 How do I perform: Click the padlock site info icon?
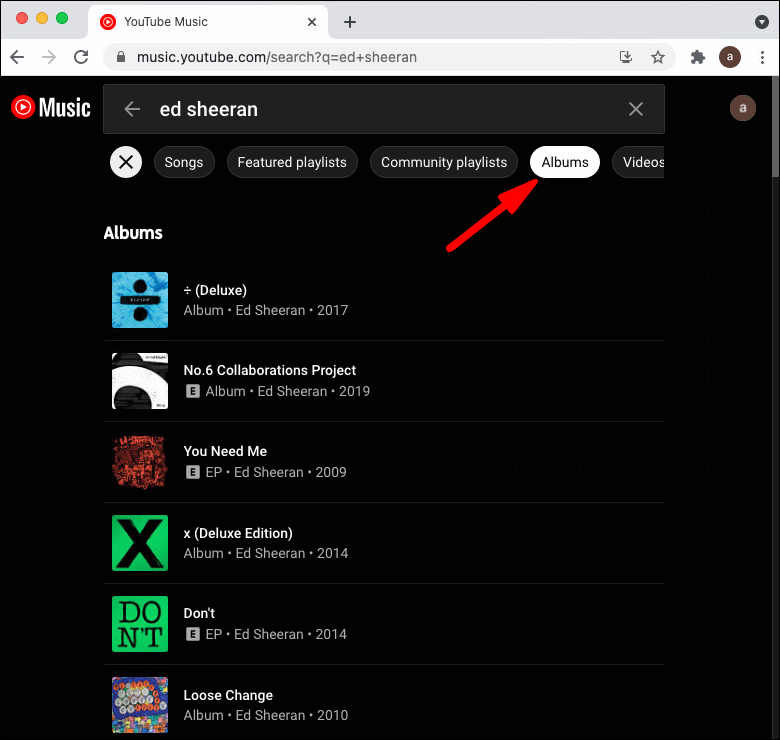pos(121,57)
